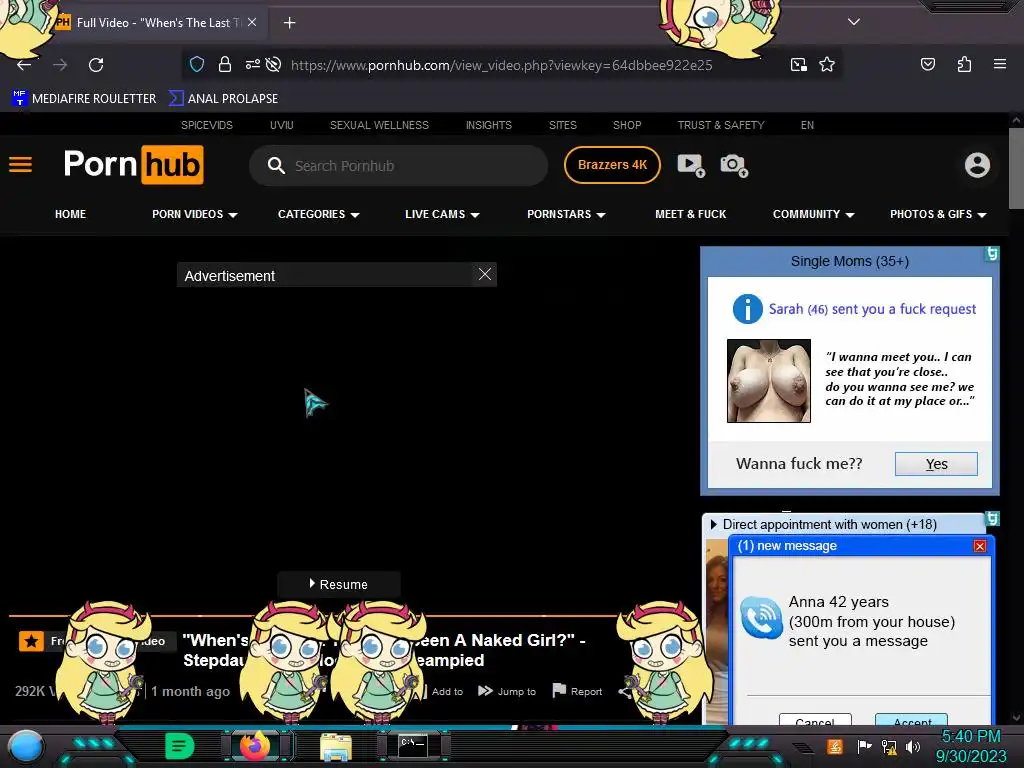Click the autoplay blocked icon
Screen dimensions: 1024x768
[x=274, y=64]
